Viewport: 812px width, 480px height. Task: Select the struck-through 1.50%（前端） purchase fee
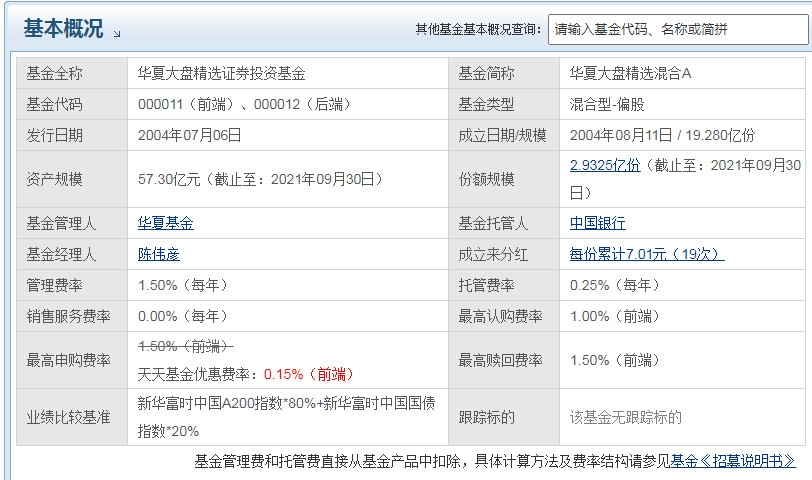(185, 346)
